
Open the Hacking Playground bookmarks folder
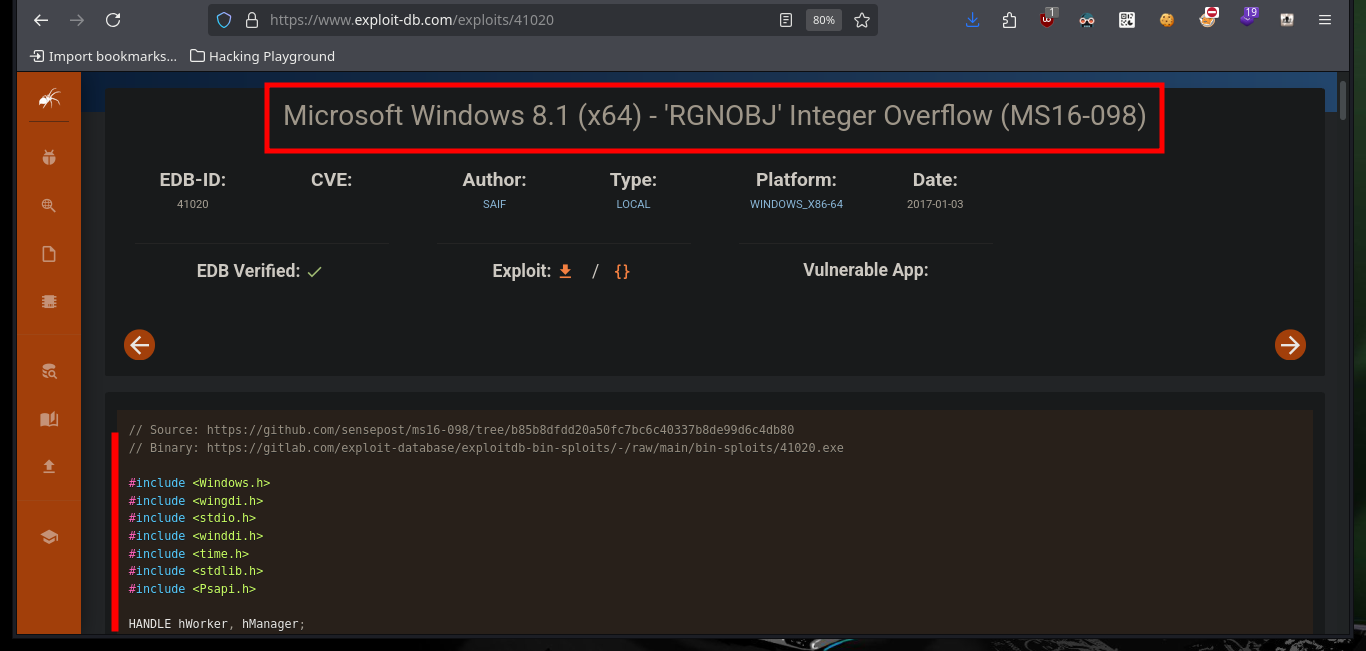click(x=262, y=56)
